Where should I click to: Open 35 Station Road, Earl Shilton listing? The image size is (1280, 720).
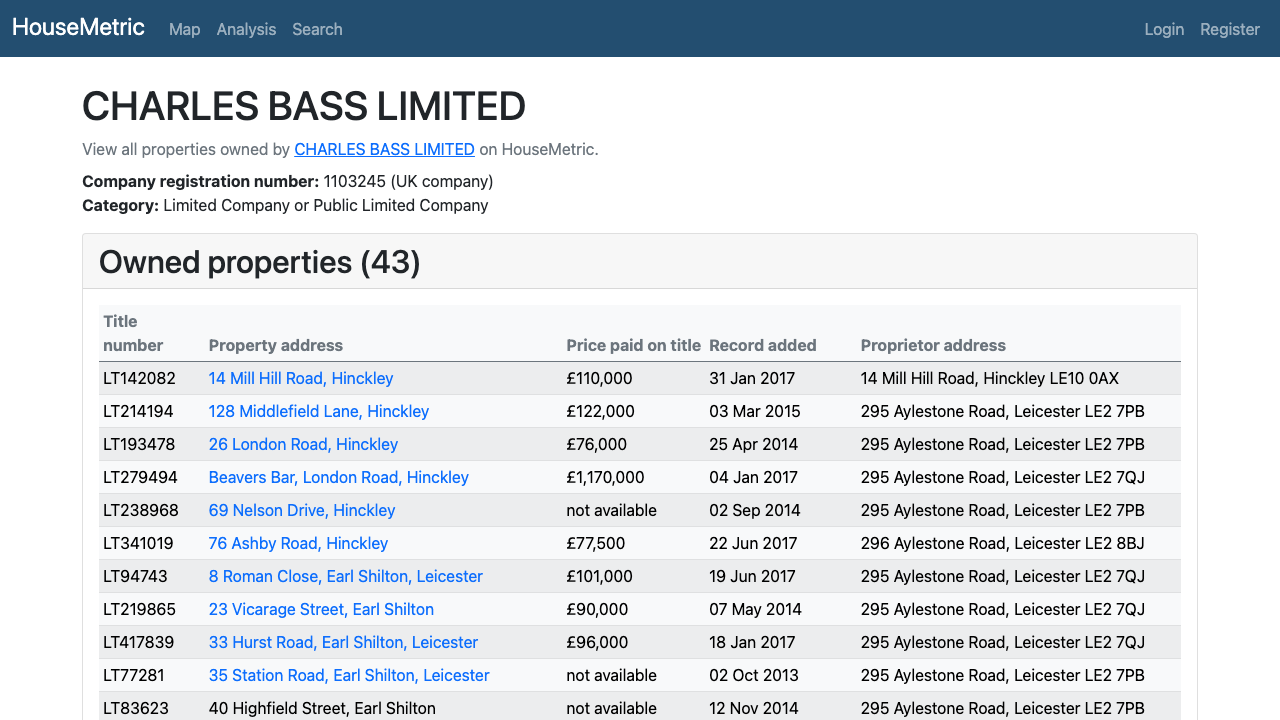349,675
